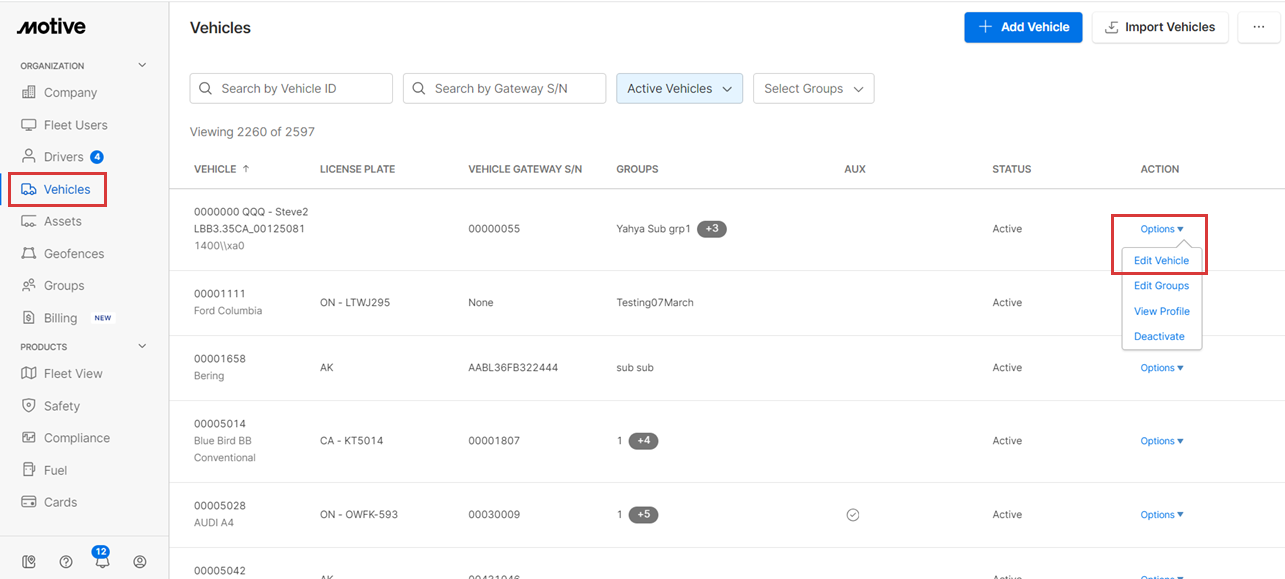Click the Import Vehicles button
The height and width of the screenshot is (579, 1285).
[1160, 27]
